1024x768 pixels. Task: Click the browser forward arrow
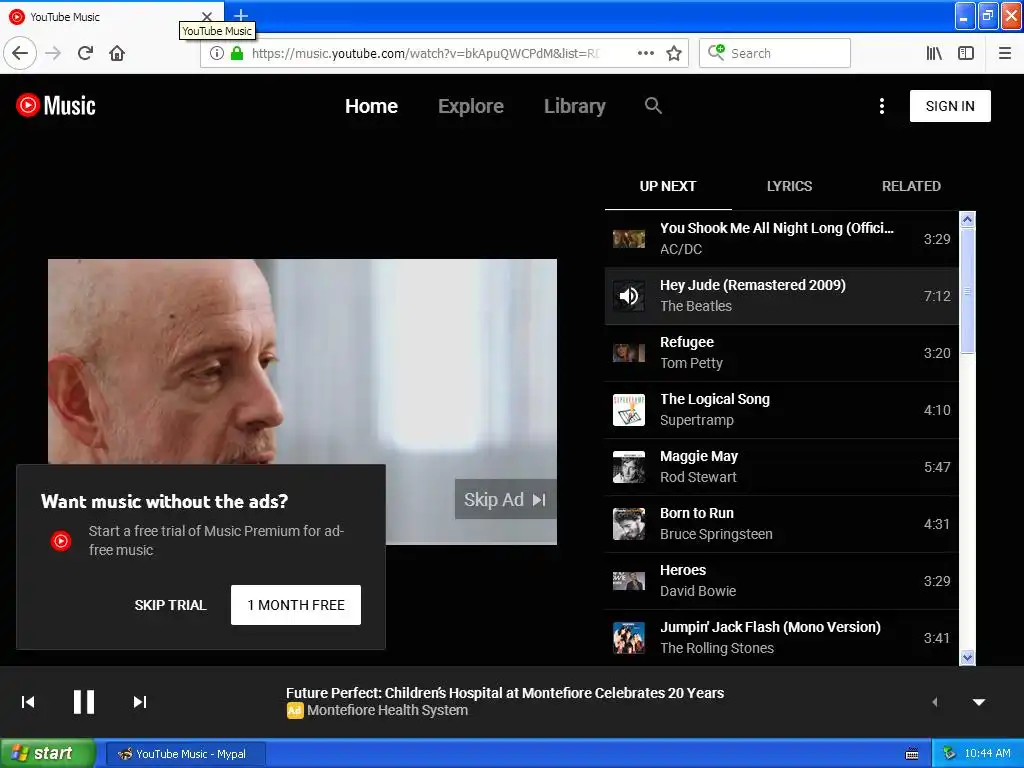tap(53, 53)
